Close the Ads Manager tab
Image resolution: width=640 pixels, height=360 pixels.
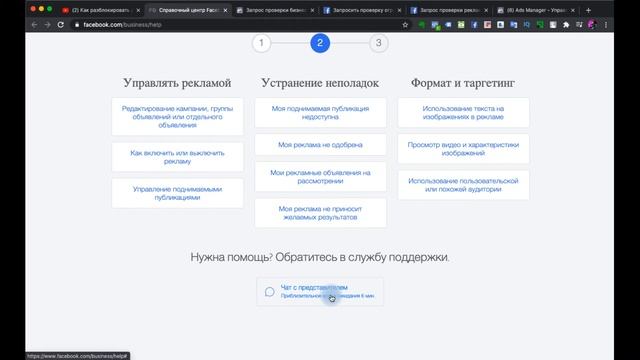tap(573, 10)
